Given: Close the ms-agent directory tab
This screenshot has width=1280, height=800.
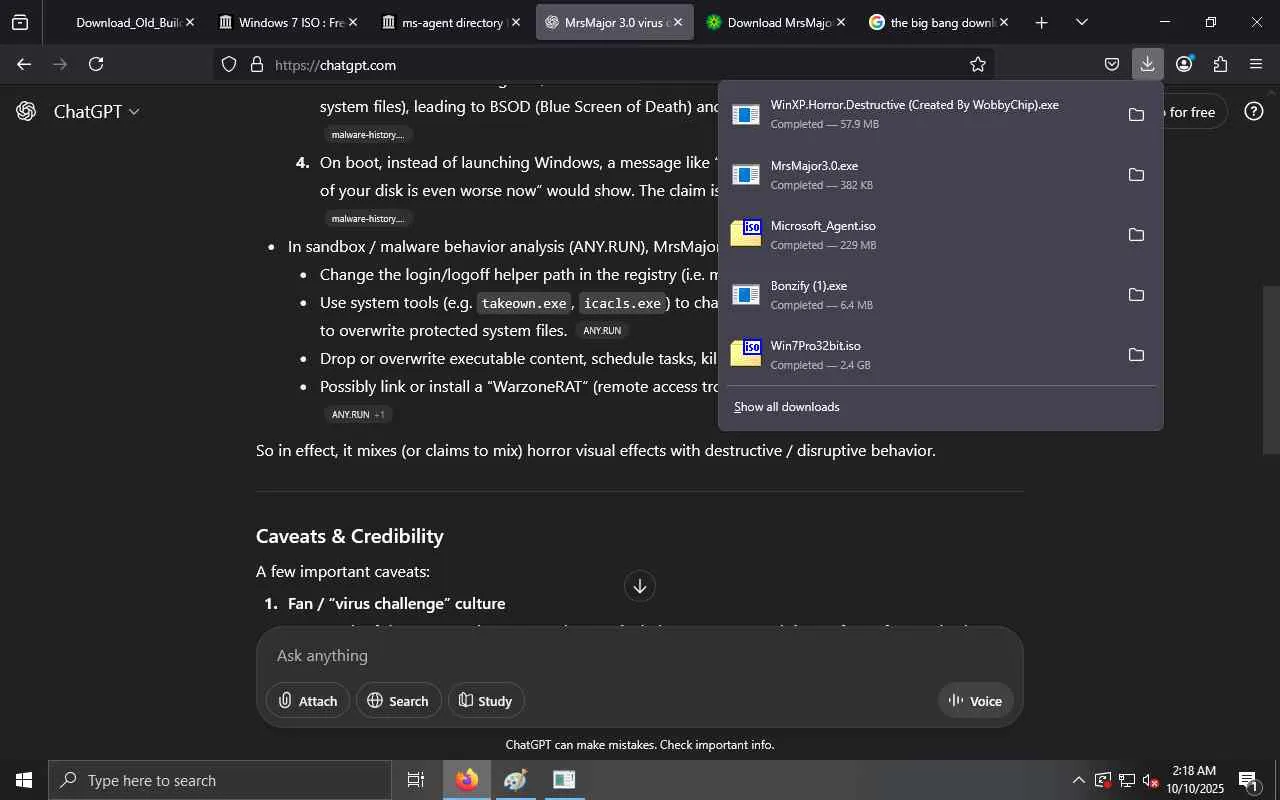Looking at the screenshot, I should tap(515, 22).
